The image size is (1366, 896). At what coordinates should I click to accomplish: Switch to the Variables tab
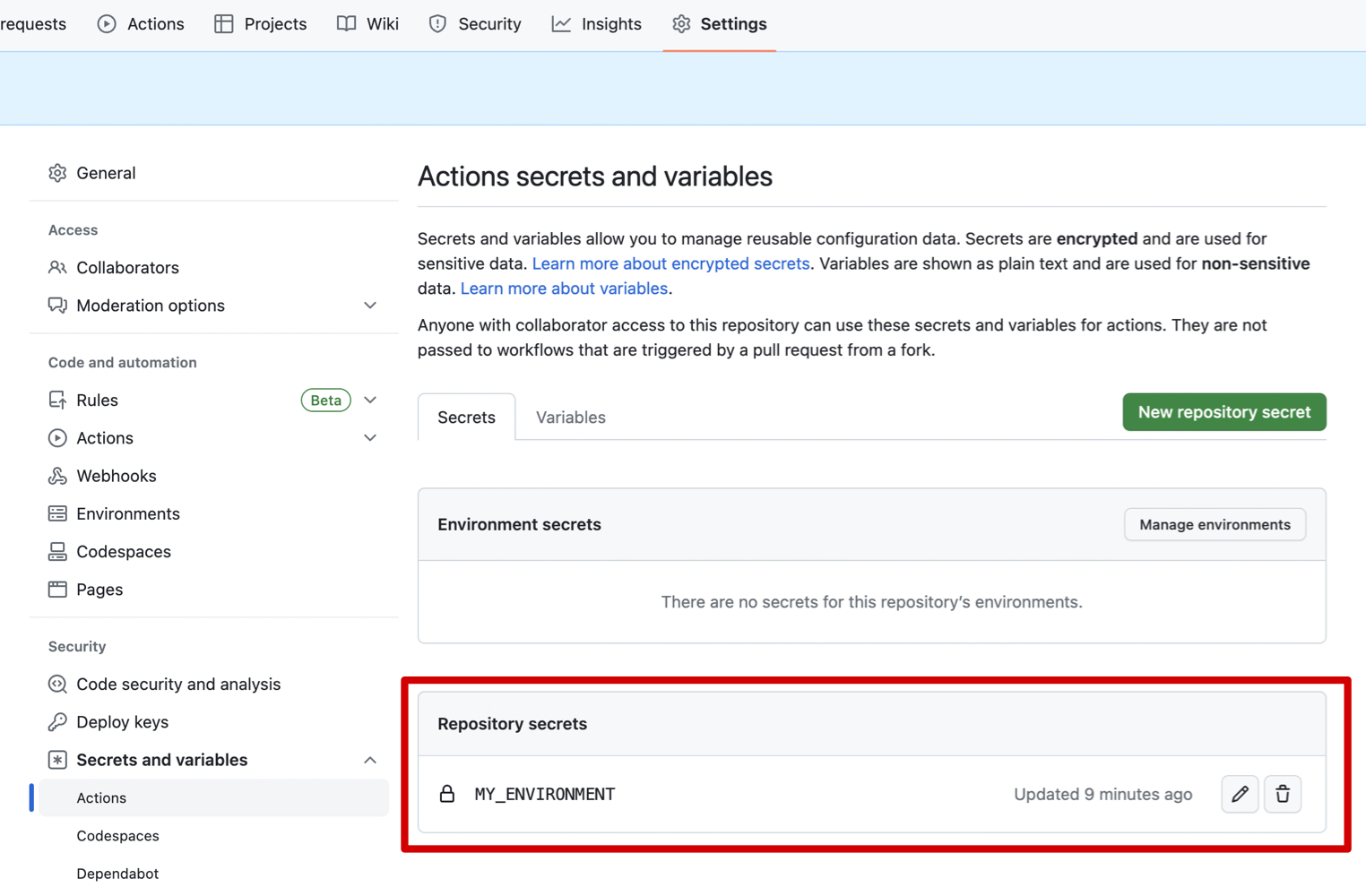(x=570, y=418)
